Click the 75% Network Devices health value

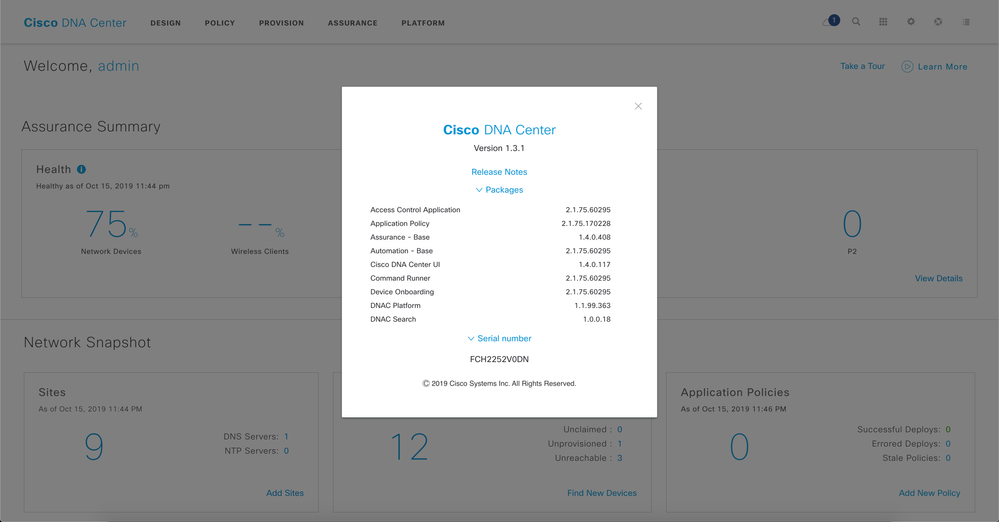(111, 224)
